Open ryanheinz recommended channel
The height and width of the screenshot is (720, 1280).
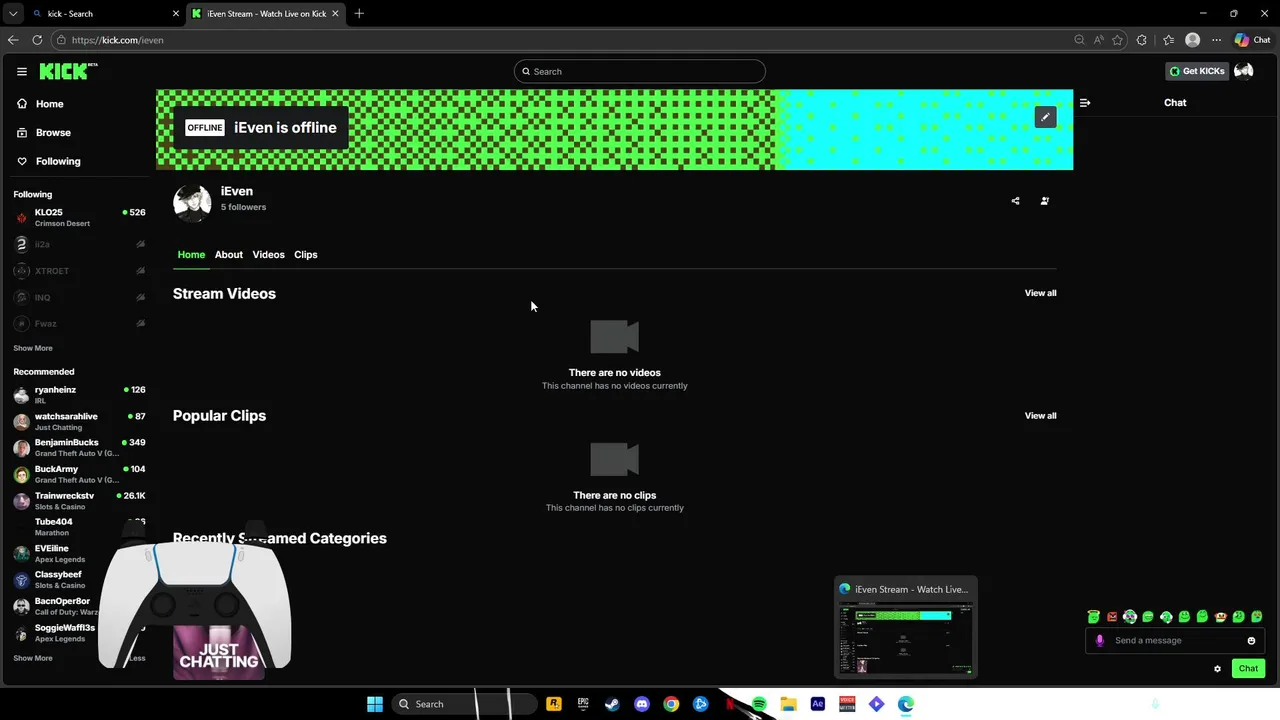click(80, 394)
